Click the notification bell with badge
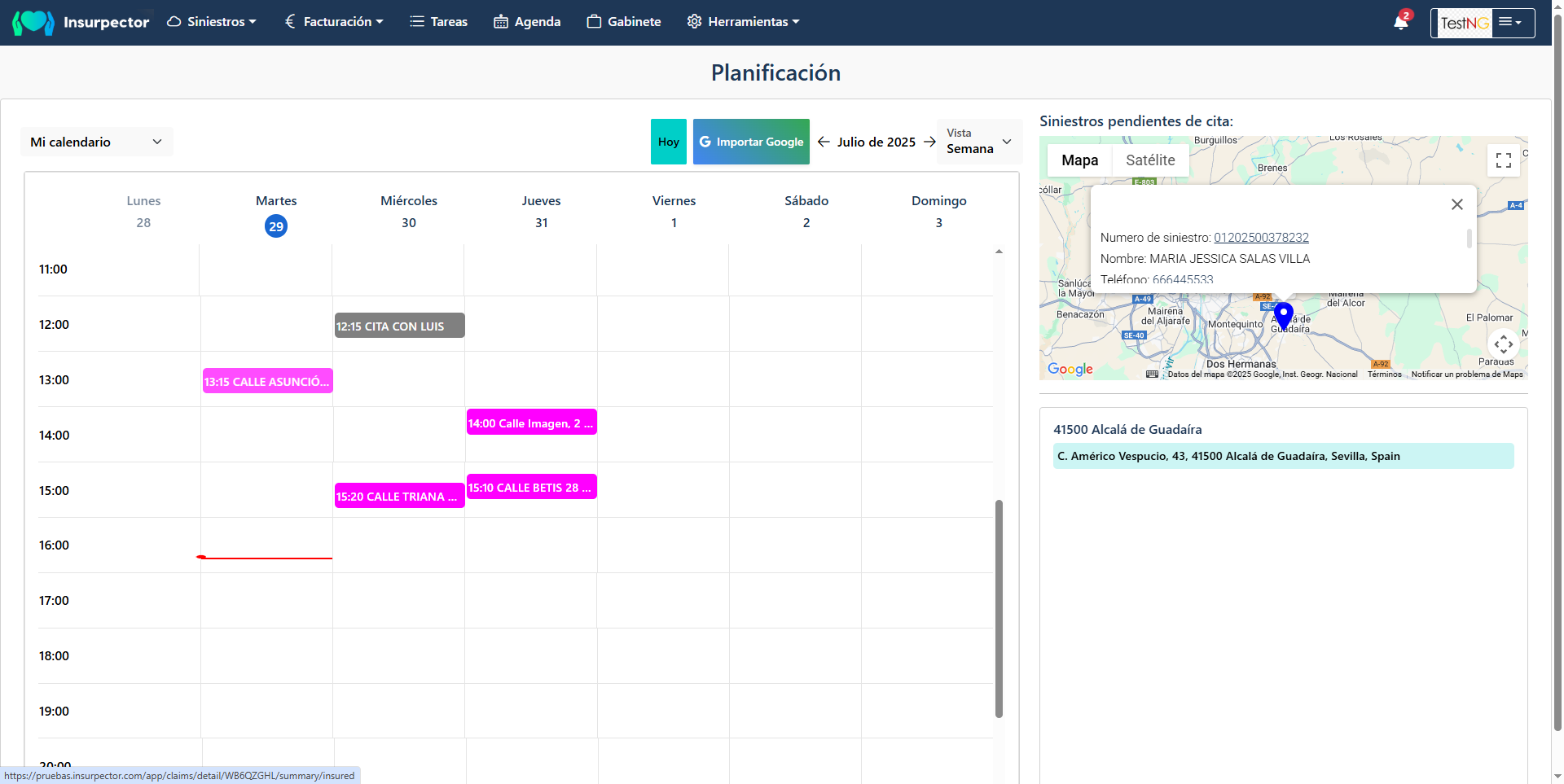 tap(1399, 21)
